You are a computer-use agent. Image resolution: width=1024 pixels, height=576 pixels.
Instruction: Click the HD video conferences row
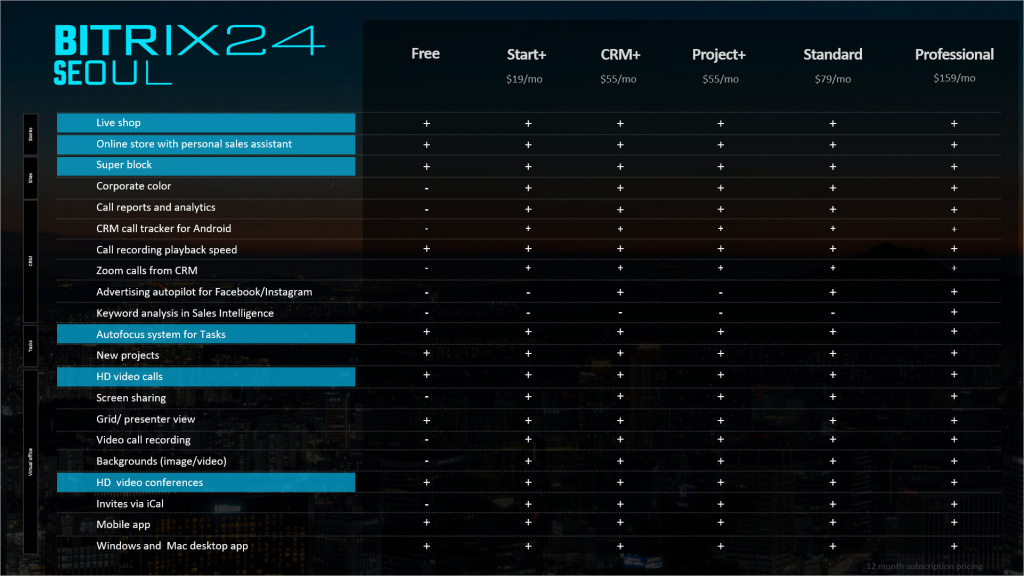coord(206,483)
